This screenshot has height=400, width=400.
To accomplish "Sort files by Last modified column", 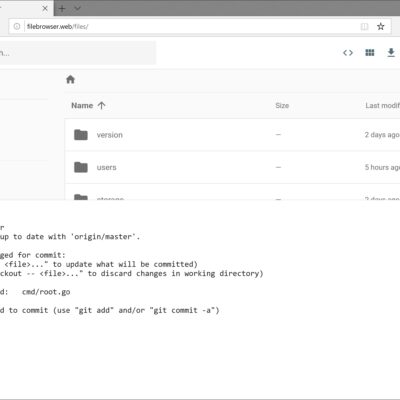I will (x=382, y=106).
